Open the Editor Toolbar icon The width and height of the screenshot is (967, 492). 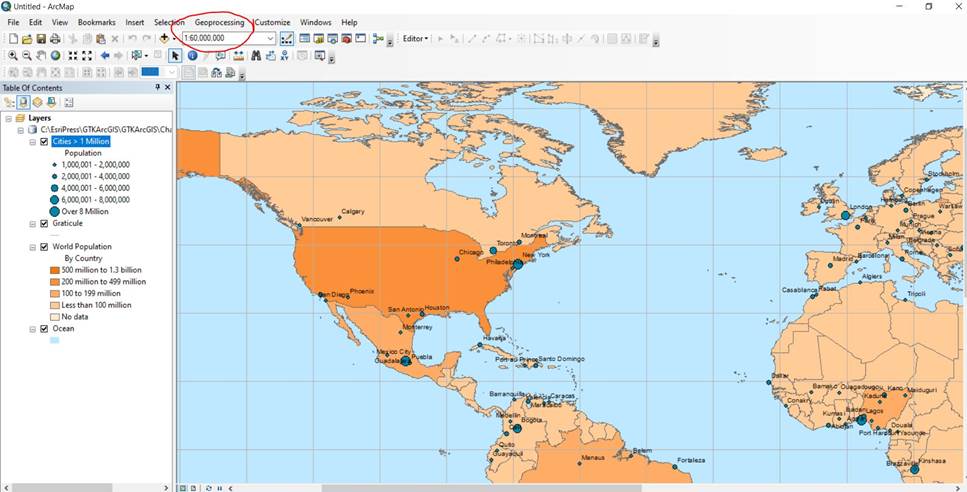click(287, 38)
